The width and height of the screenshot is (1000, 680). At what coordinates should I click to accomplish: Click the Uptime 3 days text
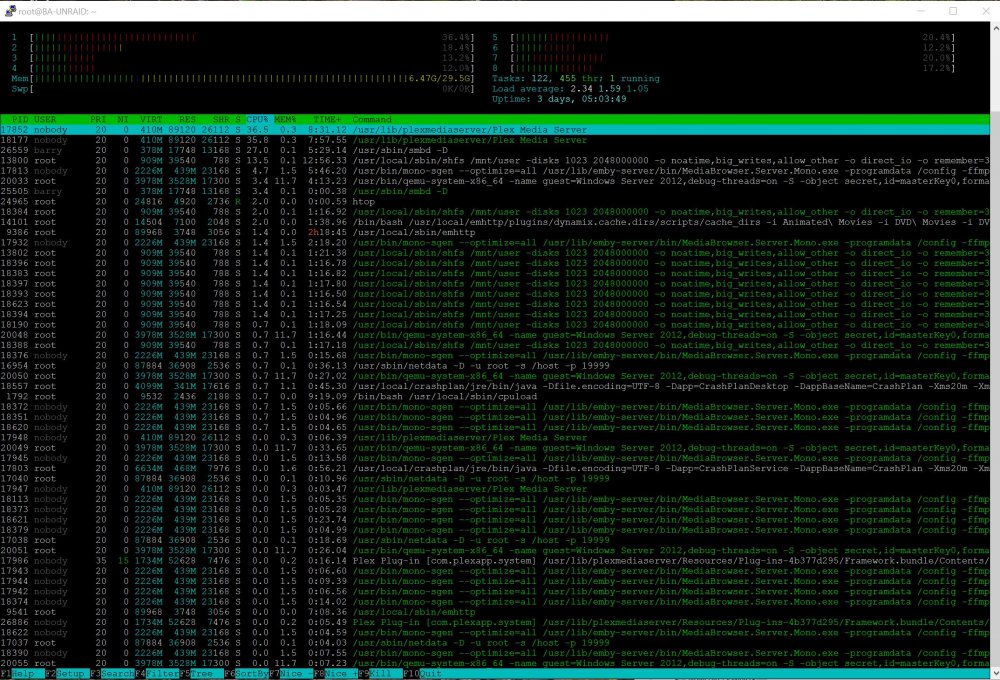pos(559,99)
